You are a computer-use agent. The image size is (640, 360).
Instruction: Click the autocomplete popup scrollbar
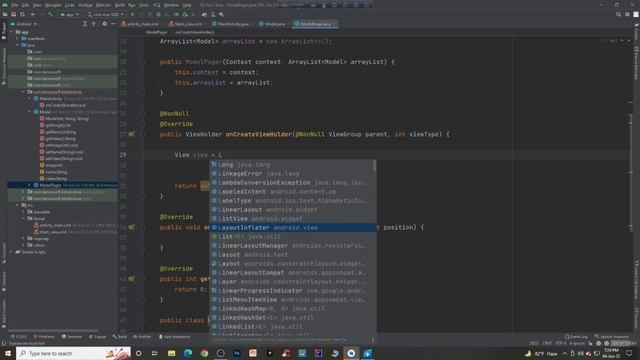374,166
